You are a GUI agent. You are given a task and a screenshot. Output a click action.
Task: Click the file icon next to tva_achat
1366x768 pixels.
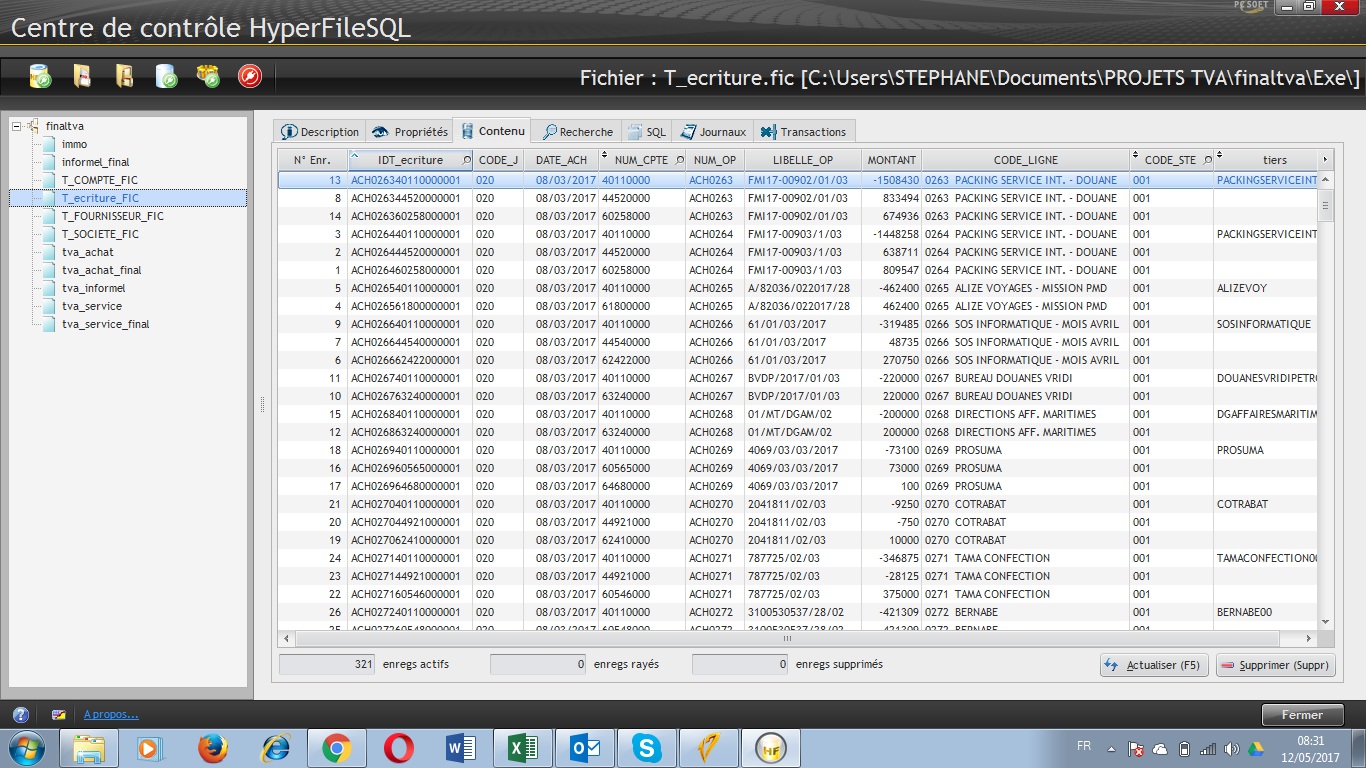[x=49, y=252]
